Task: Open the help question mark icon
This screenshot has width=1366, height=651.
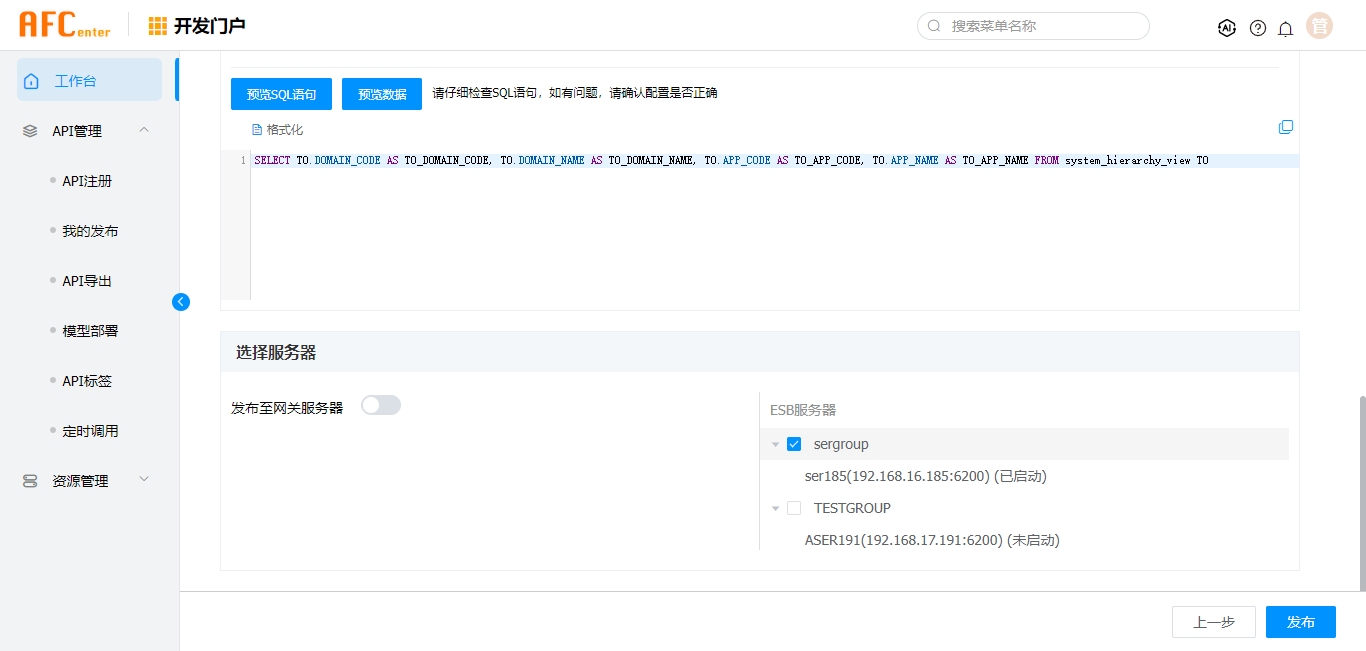Action: pos(1258,28)
